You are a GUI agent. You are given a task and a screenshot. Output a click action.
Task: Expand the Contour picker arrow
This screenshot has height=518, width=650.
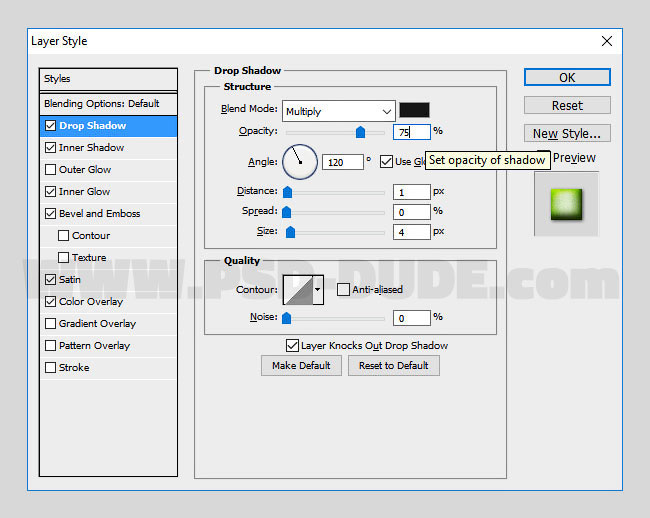[x=318, y=290]
